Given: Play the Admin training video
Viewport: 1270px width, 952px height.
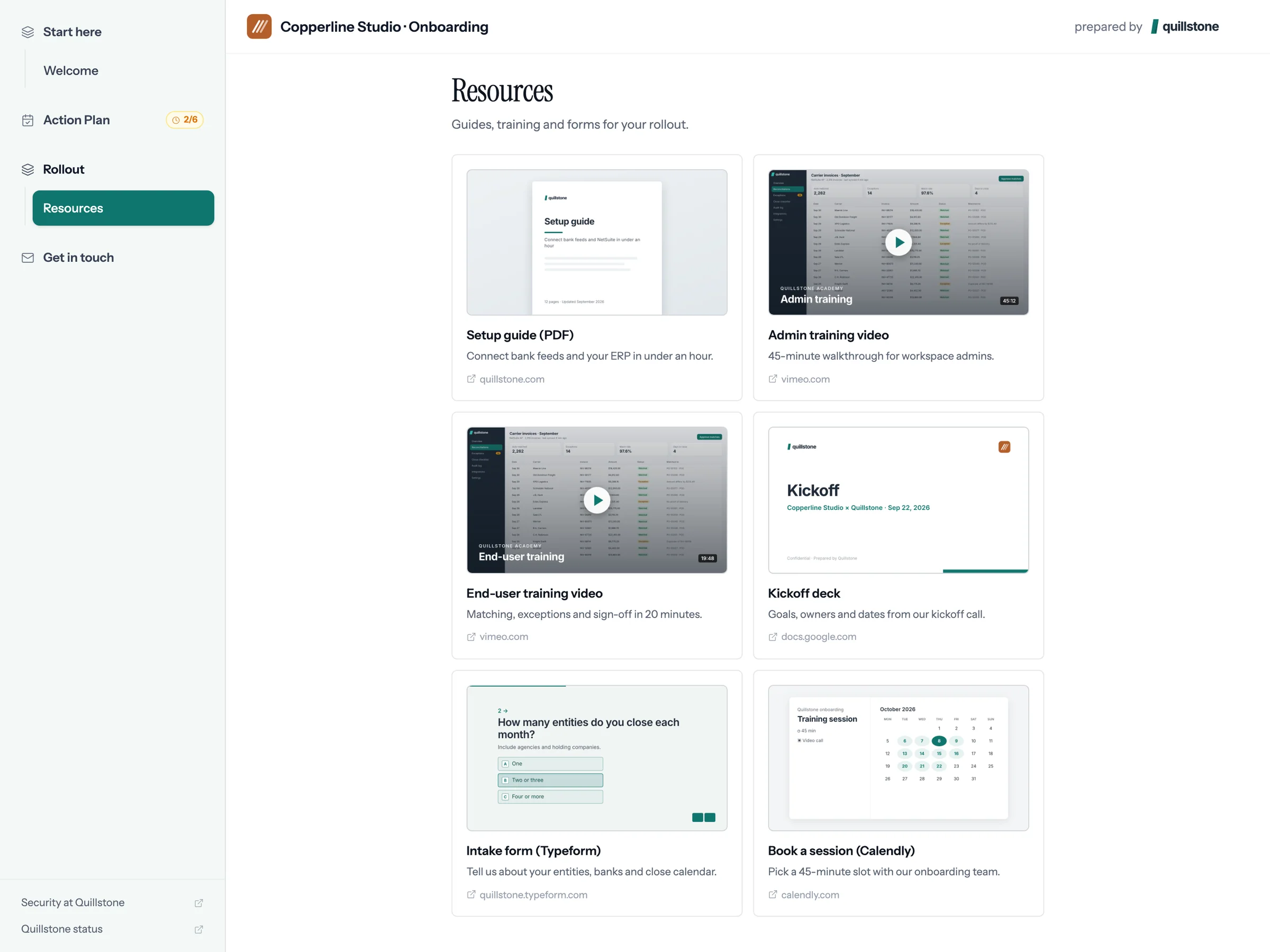Looking at the screenshot, I should point(899,242).
